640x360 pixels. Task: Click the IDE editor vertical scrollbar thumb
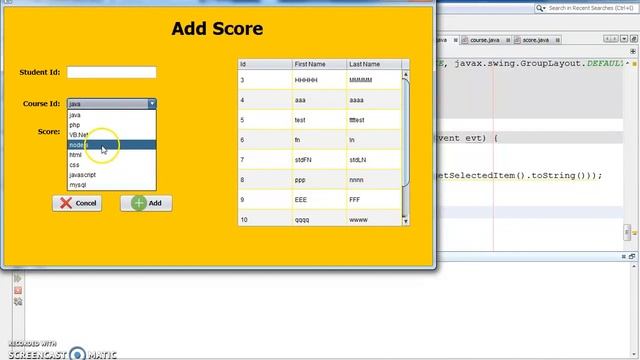click(627, 232)
